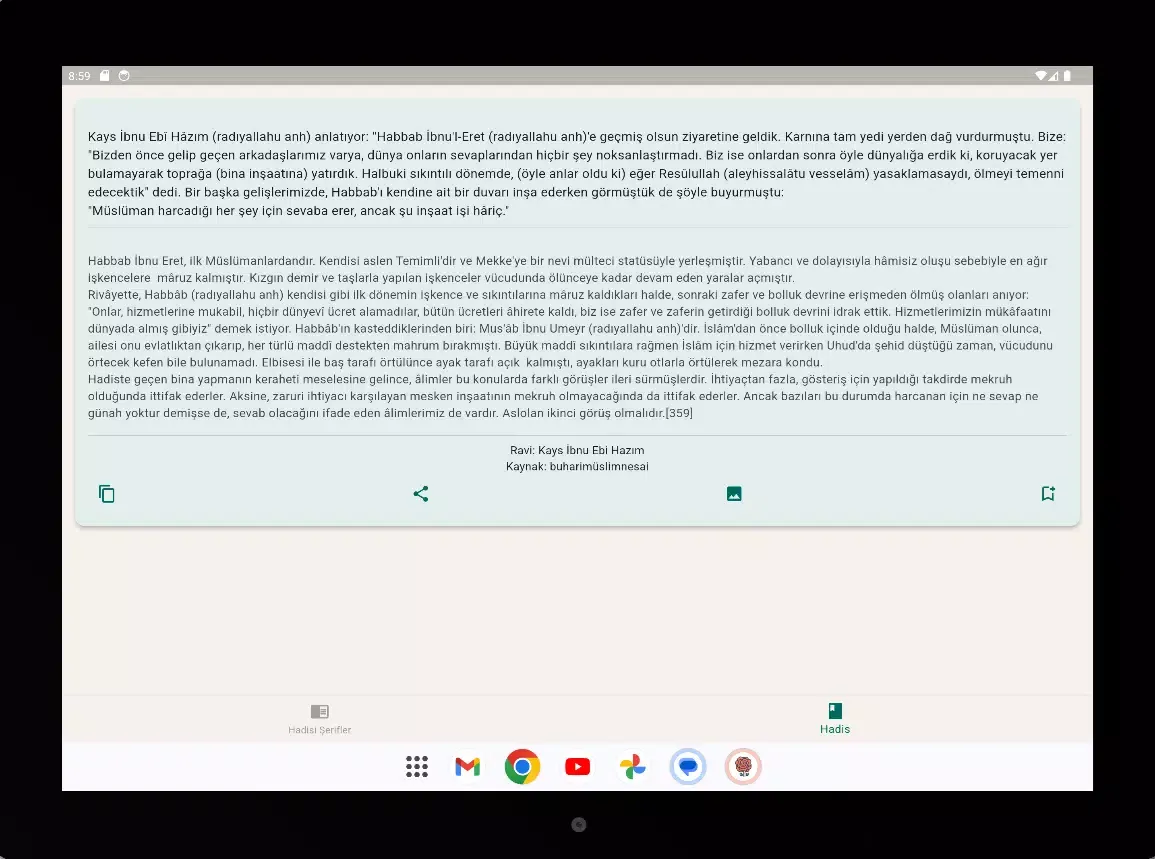
Task: Tap the 8:59 clock in status bar
Action: tap(79, 76)
